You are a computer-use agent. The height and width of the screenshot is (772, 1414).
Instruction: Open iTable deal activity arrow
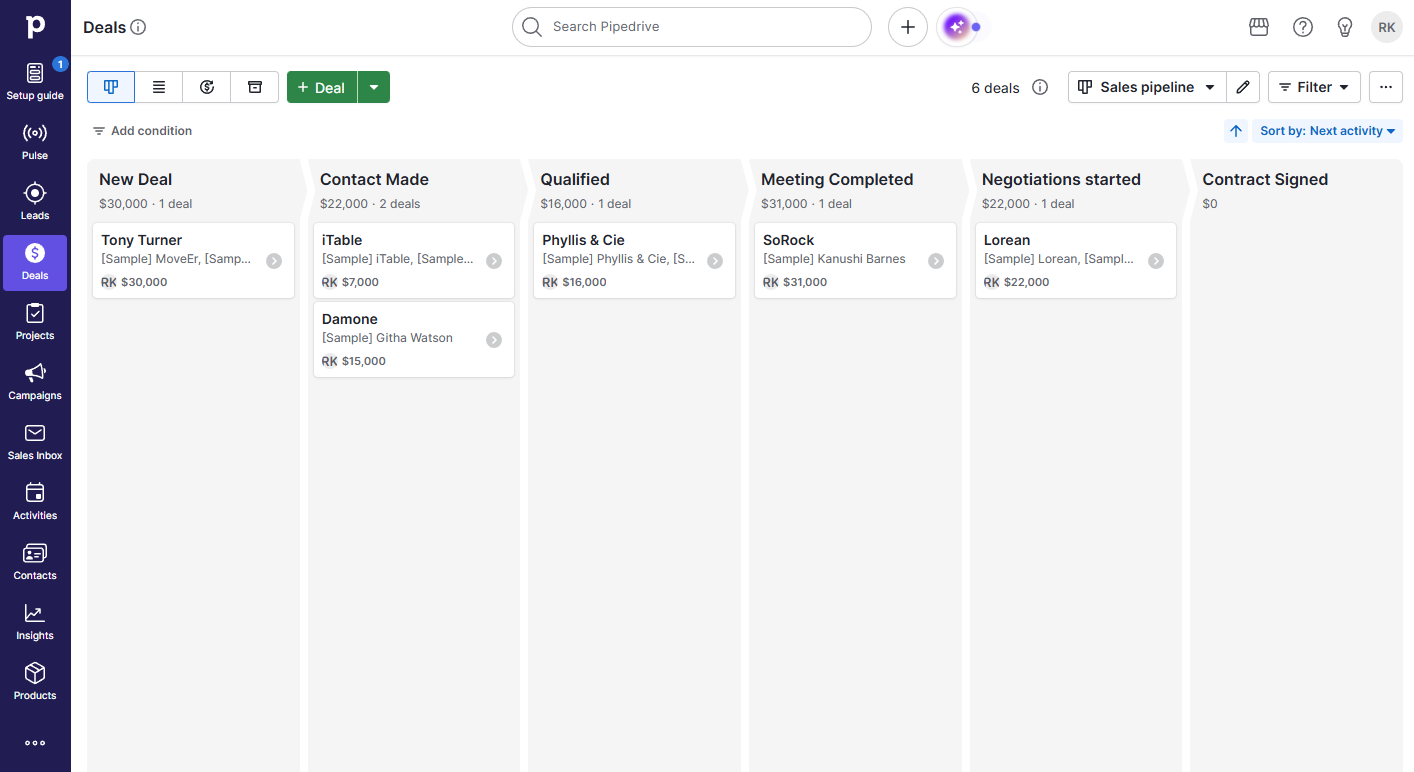[x=494, y=261]
